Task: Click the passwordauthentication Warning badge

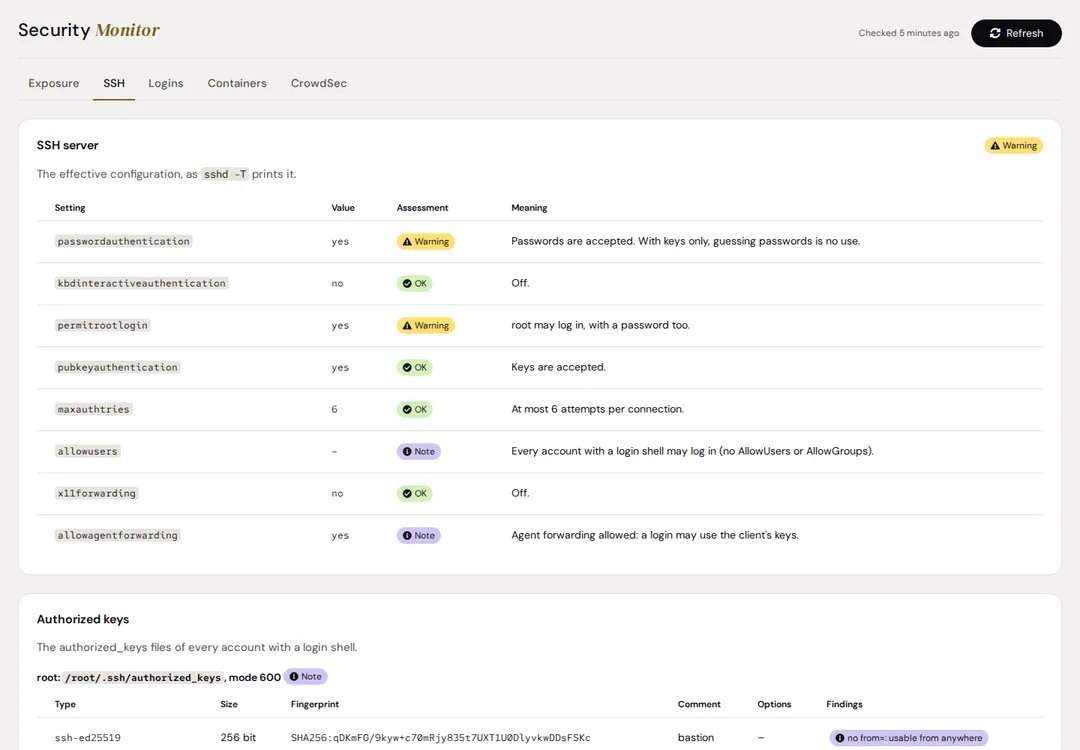Action: coord(426,242)
